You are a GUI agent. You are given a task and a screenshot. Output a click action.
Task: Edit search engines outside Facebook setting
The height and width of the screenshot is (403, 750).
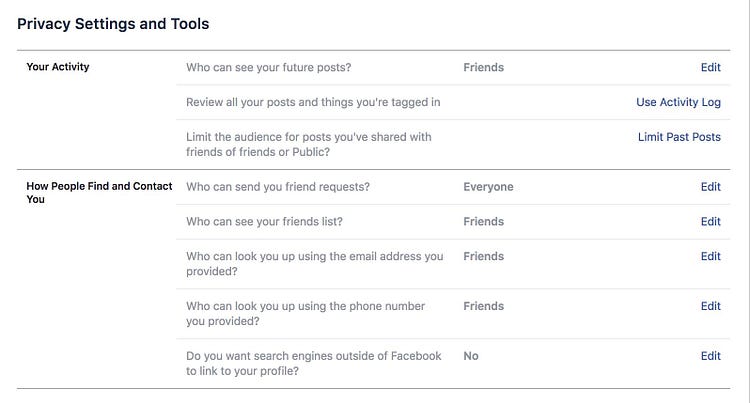[x=710, y=356]
